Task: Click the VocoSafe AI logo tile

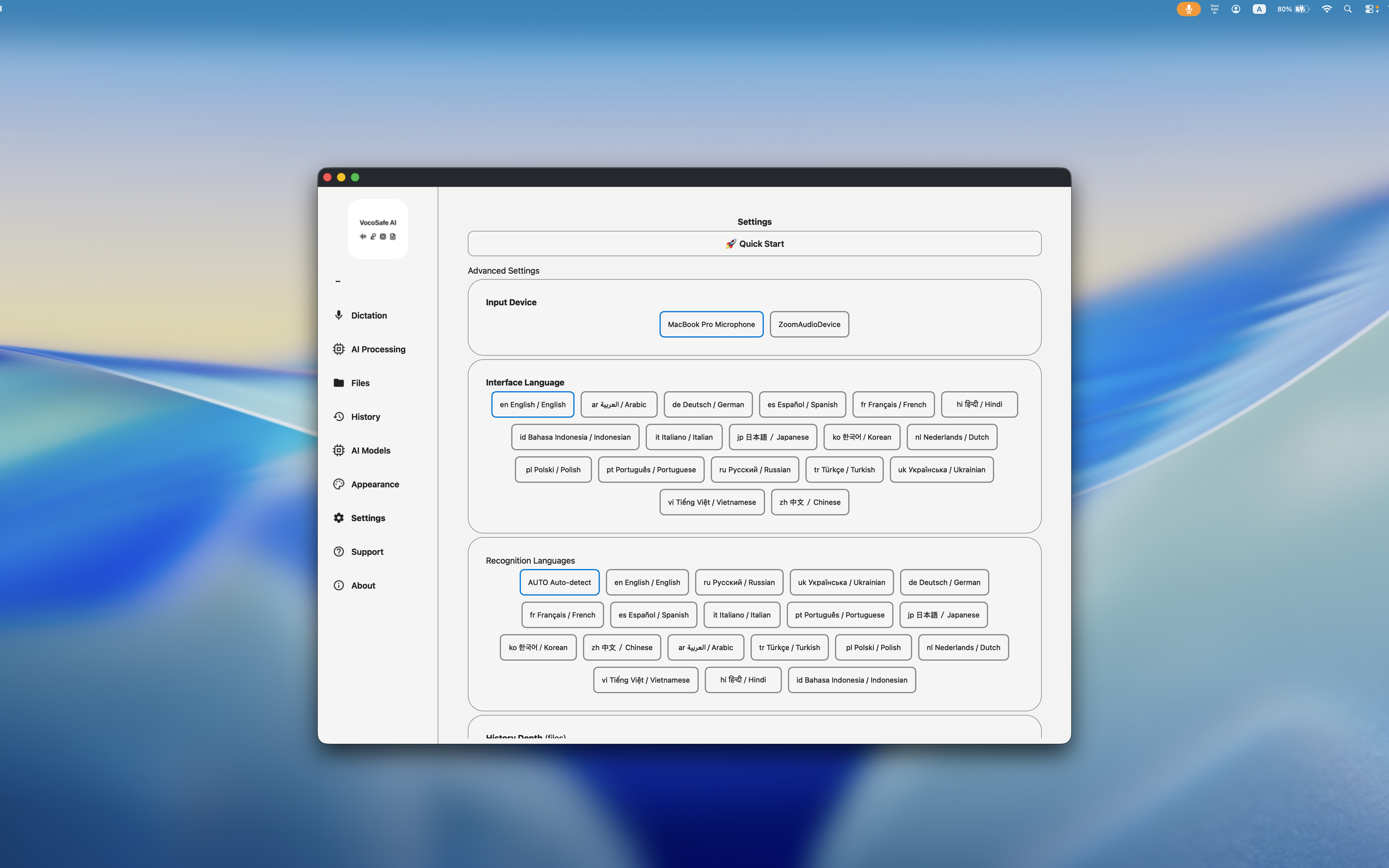Action: tap(378, 229)
